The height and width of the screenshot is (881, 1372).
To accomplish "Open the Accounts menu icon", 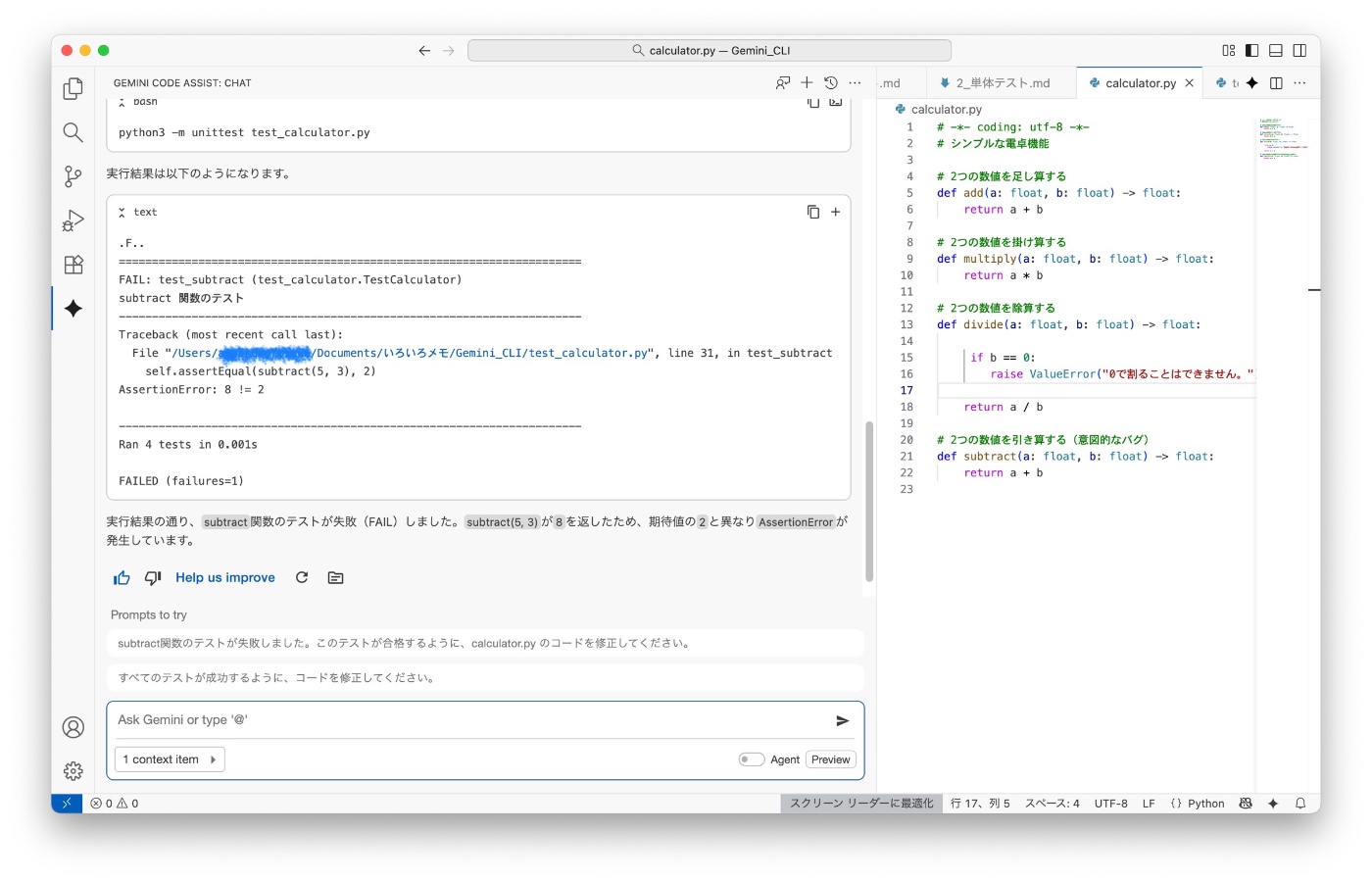I will coord(73,727).
